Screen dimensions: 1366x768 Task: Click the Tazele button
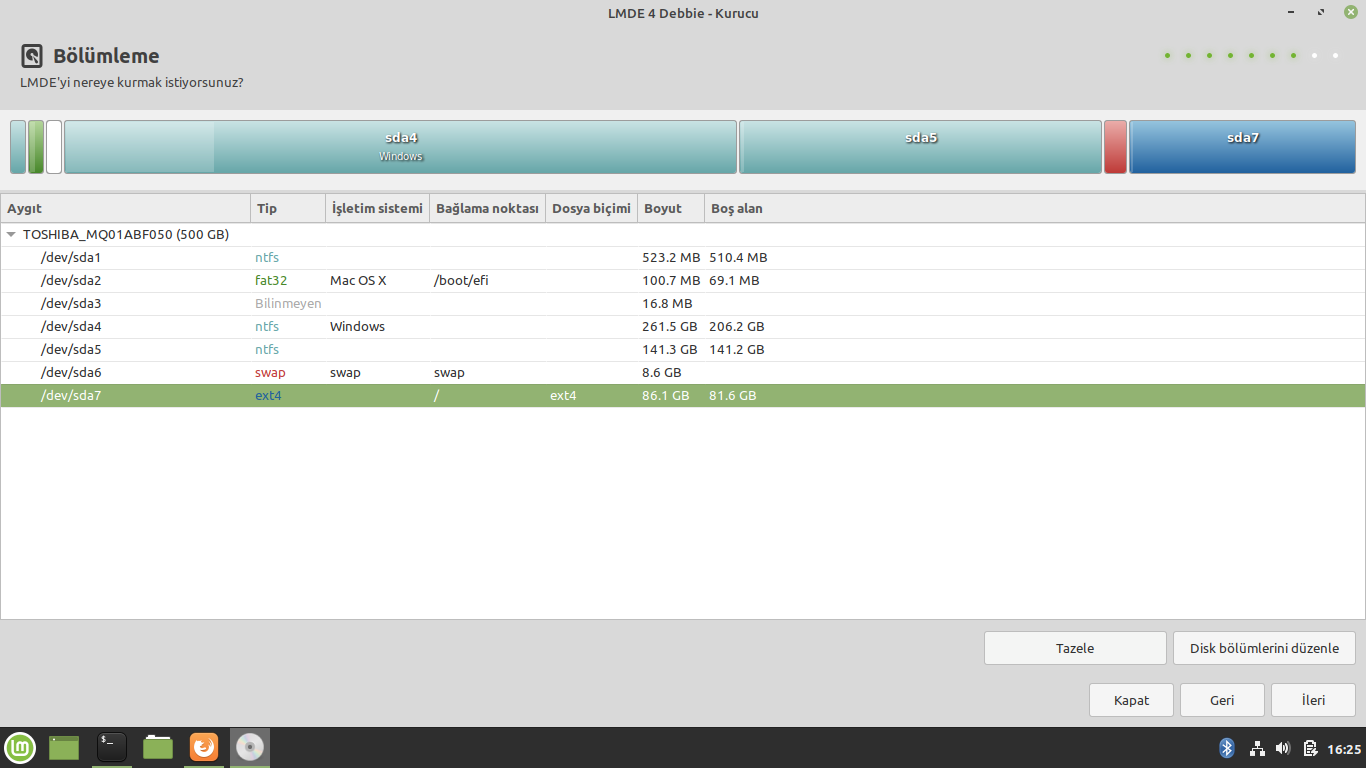click(x=1075, y=648)
